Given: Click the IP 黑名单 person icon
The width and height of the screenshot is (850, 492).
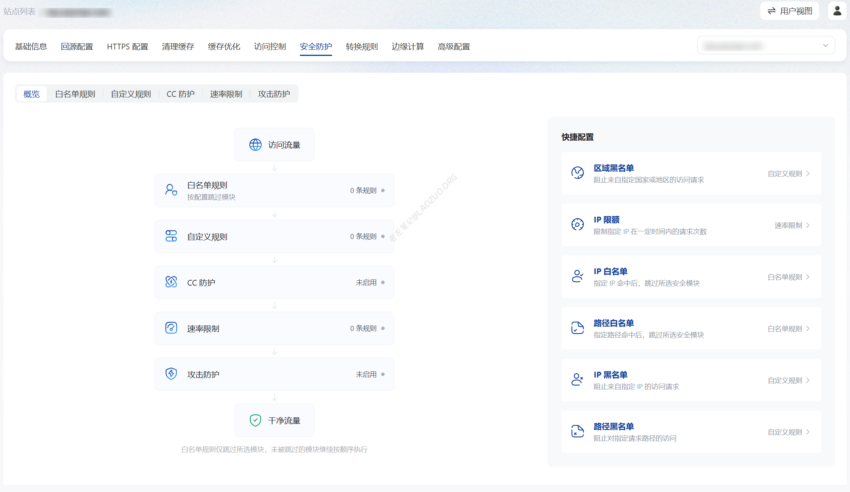Looking at the screenshot, I should point(577,380).
